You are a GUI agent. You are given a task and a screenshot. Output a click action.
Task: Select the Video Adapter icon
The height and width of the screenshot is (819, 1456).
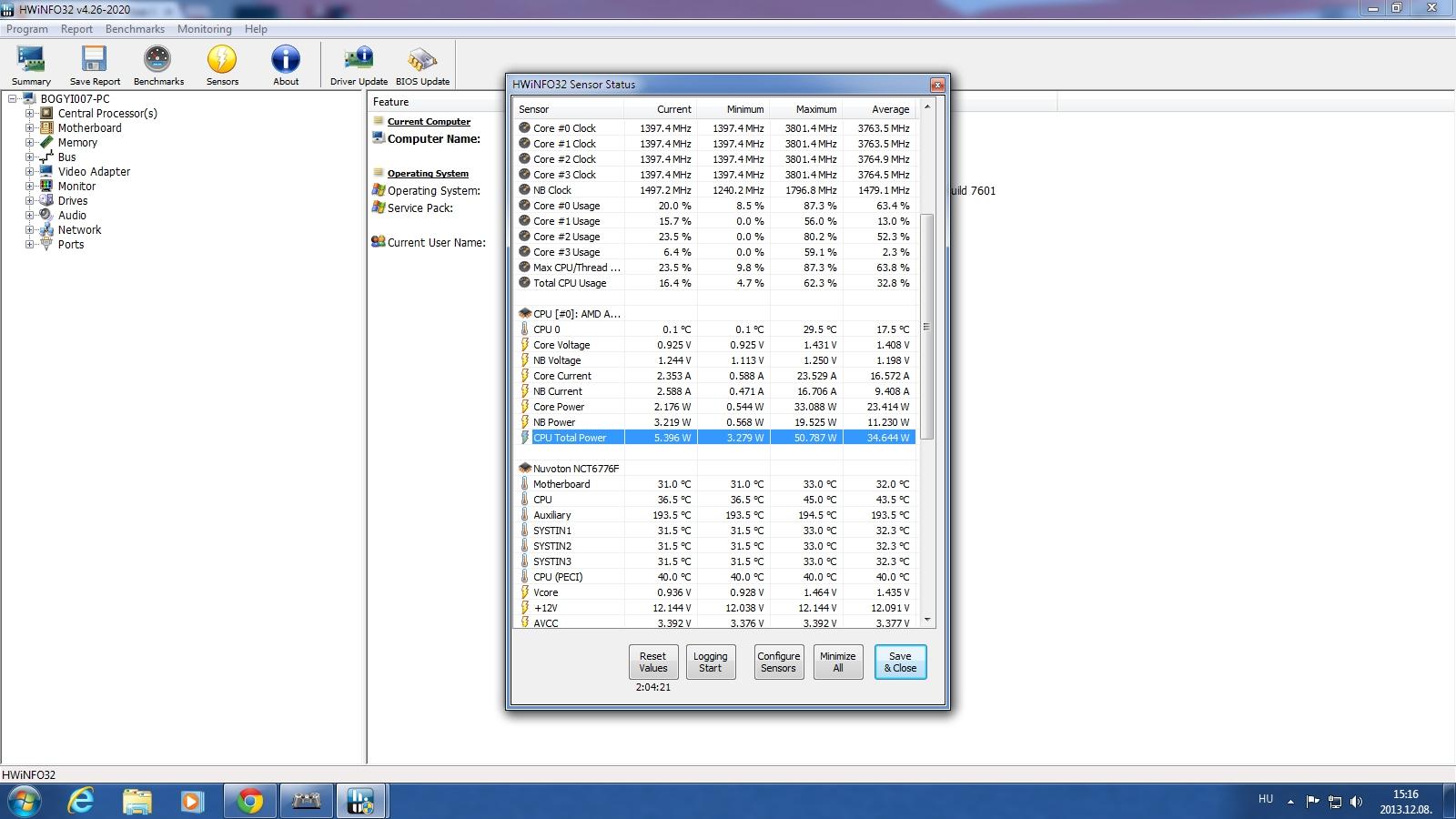pos(46,172)
